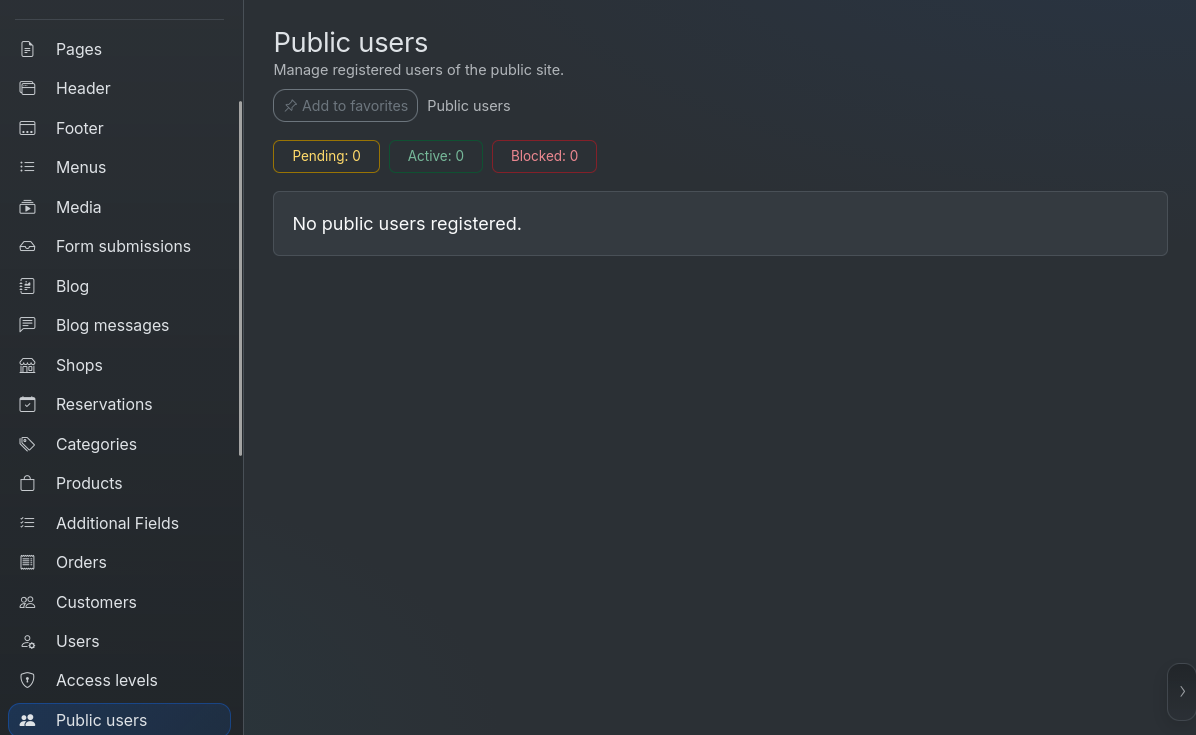Filter by Pending users

[x=326, y=156]
